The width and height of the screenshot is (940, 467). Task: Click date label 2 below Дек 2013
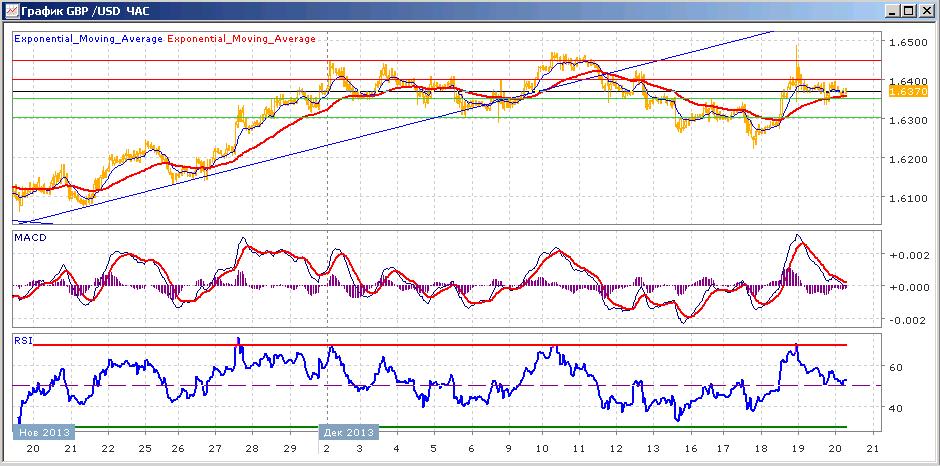tap(327, 448)
